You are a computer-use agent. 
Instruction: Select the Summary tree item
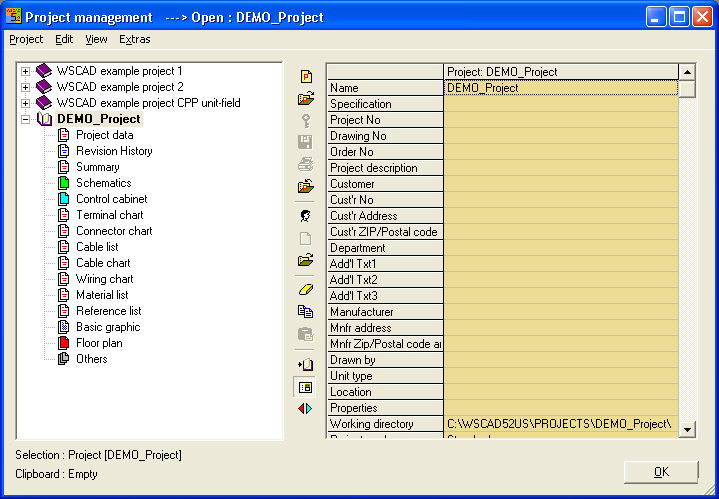[x=98, y=167]
